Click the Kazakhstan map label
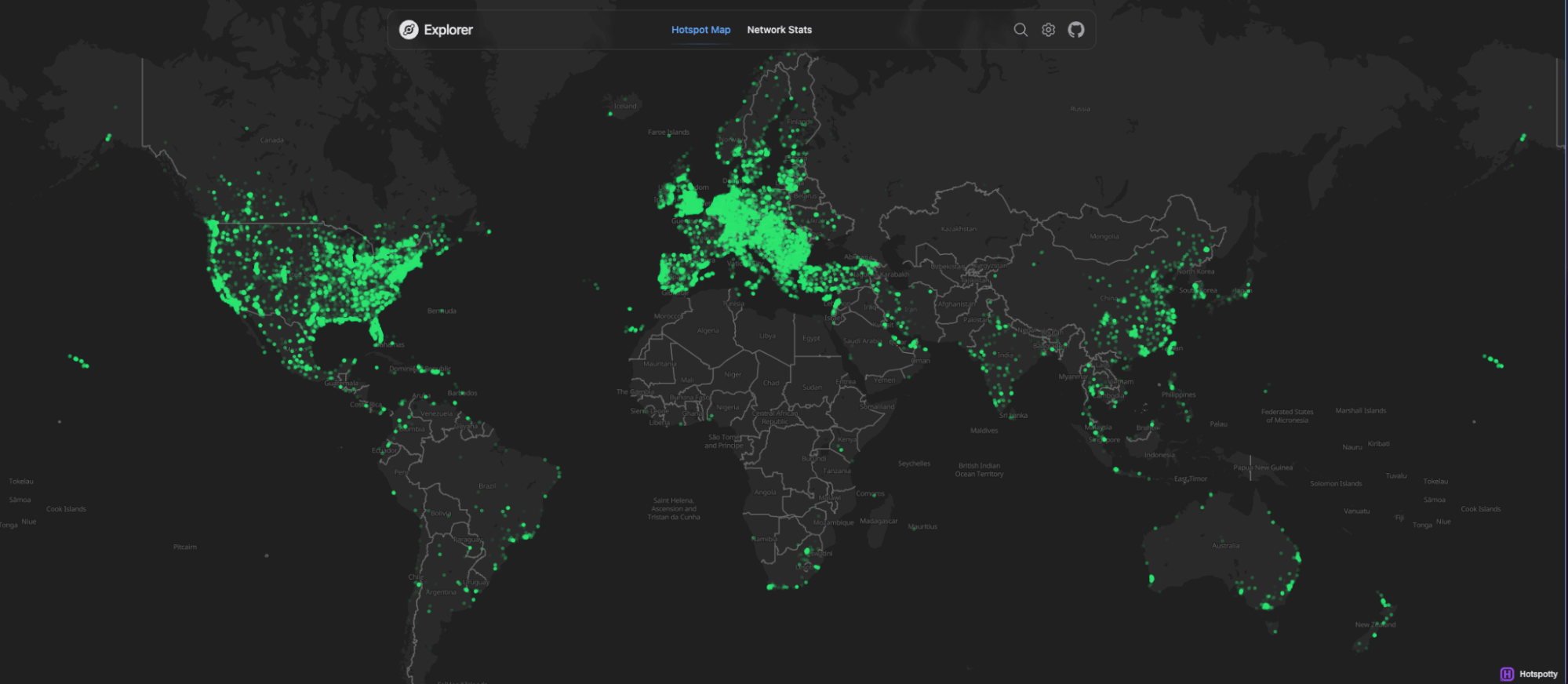Screen dimensions: 1568x684 tap(959, 229)
